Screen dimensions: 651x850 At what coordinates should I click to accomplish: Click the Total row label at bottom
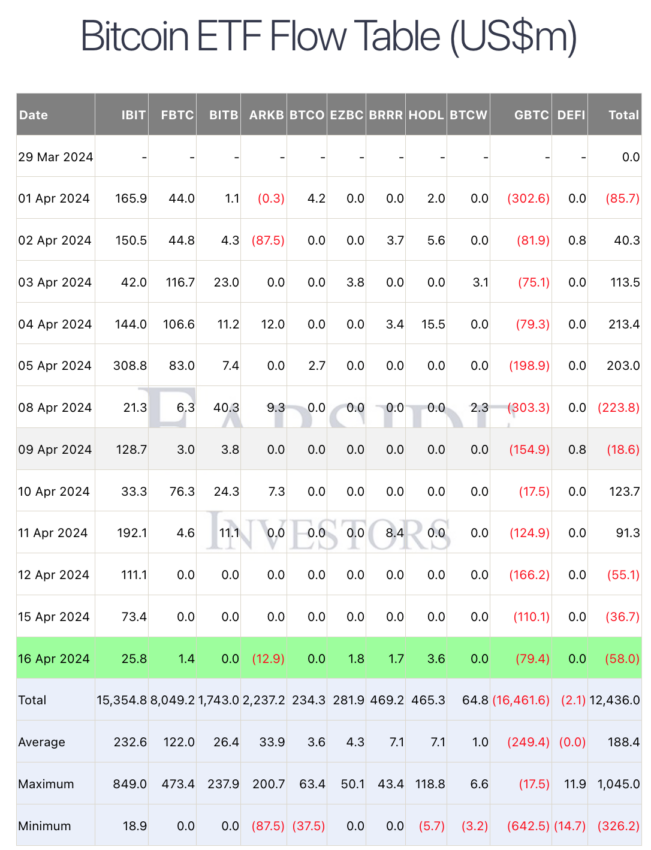33,700
